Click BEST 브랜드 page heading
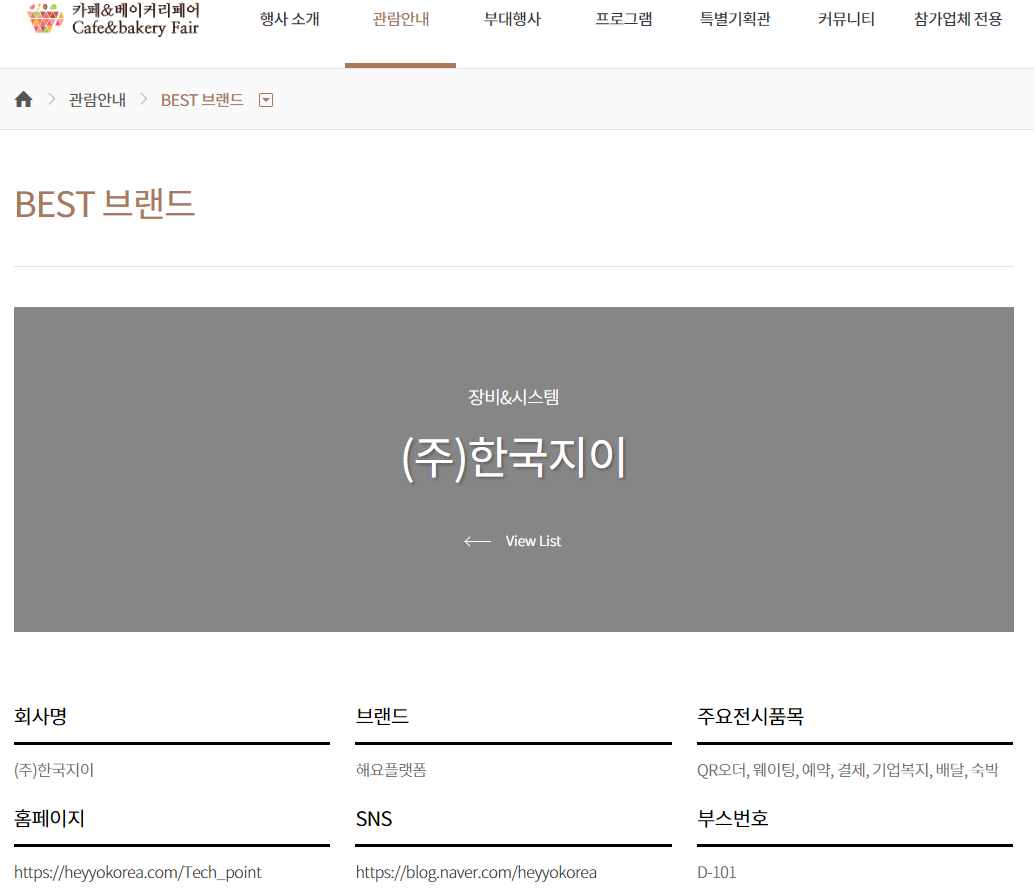The width and height of the screenshot is (1034, 891). pyautogui.click(x=105, y=204)
